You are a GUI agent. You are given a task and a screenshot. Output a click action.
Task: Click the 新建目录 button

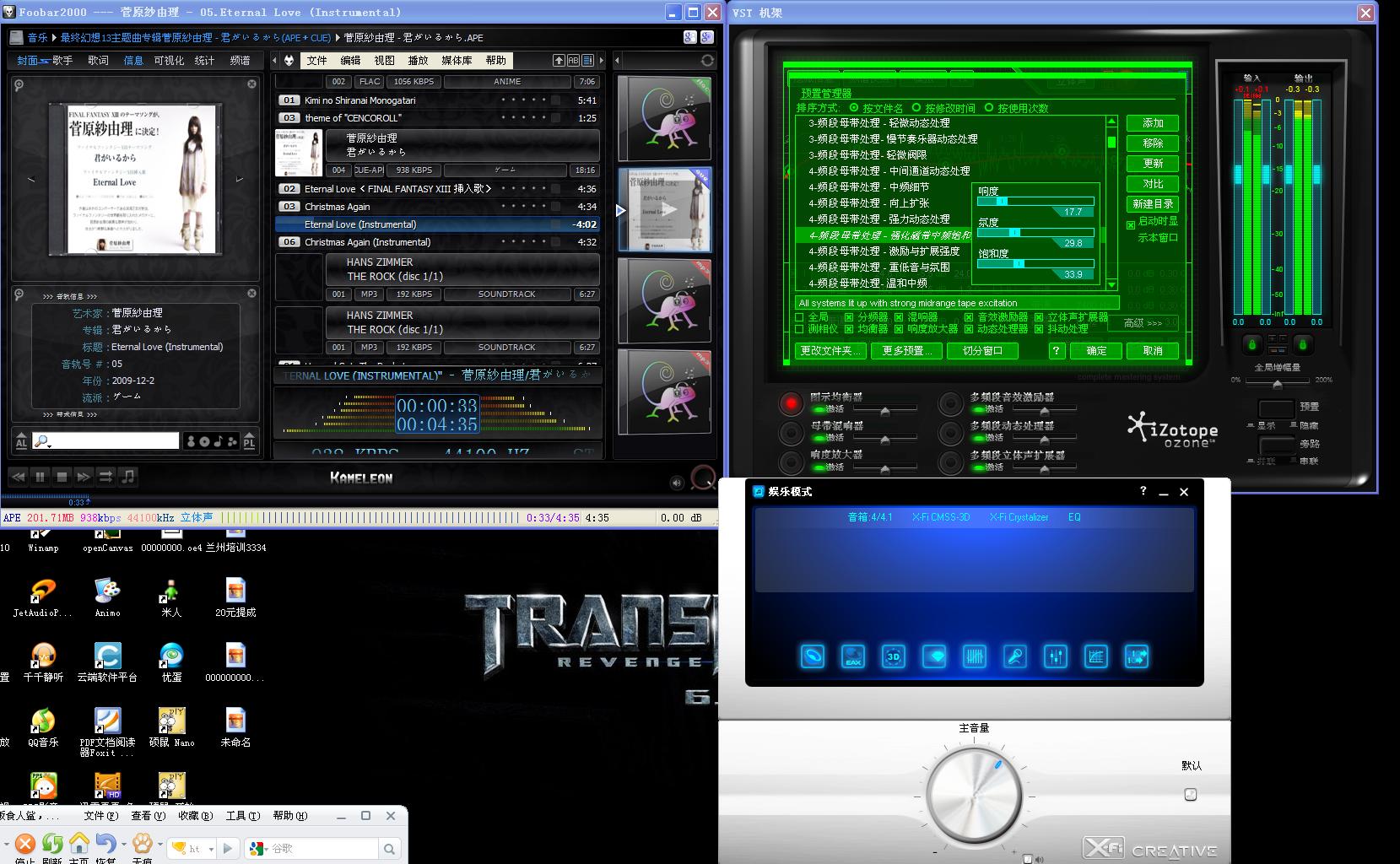click(1153, 203)
